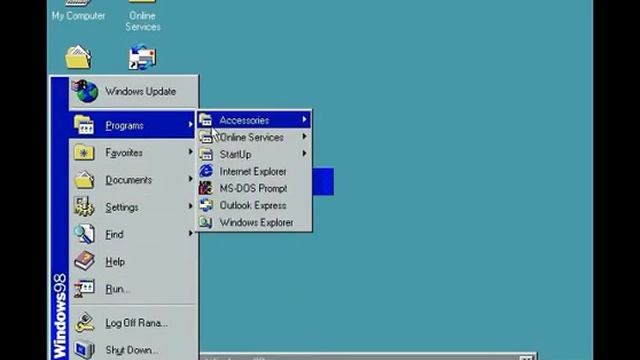Click the Favorites star folder icon
The height and width of the screenshot is (360, 640).
click(84, 153)
